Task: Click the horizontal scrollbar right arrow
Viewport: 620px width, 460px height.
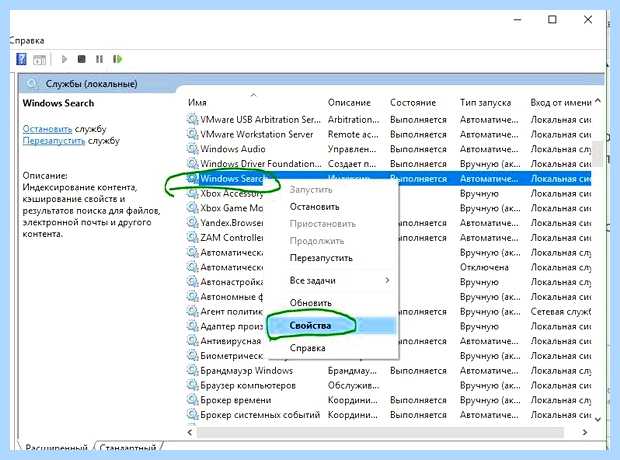Action: [x=585, y=432]
